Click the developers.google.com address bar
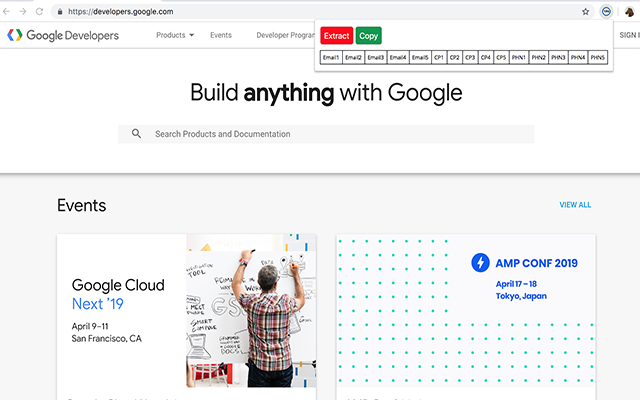 pos(322,11)
